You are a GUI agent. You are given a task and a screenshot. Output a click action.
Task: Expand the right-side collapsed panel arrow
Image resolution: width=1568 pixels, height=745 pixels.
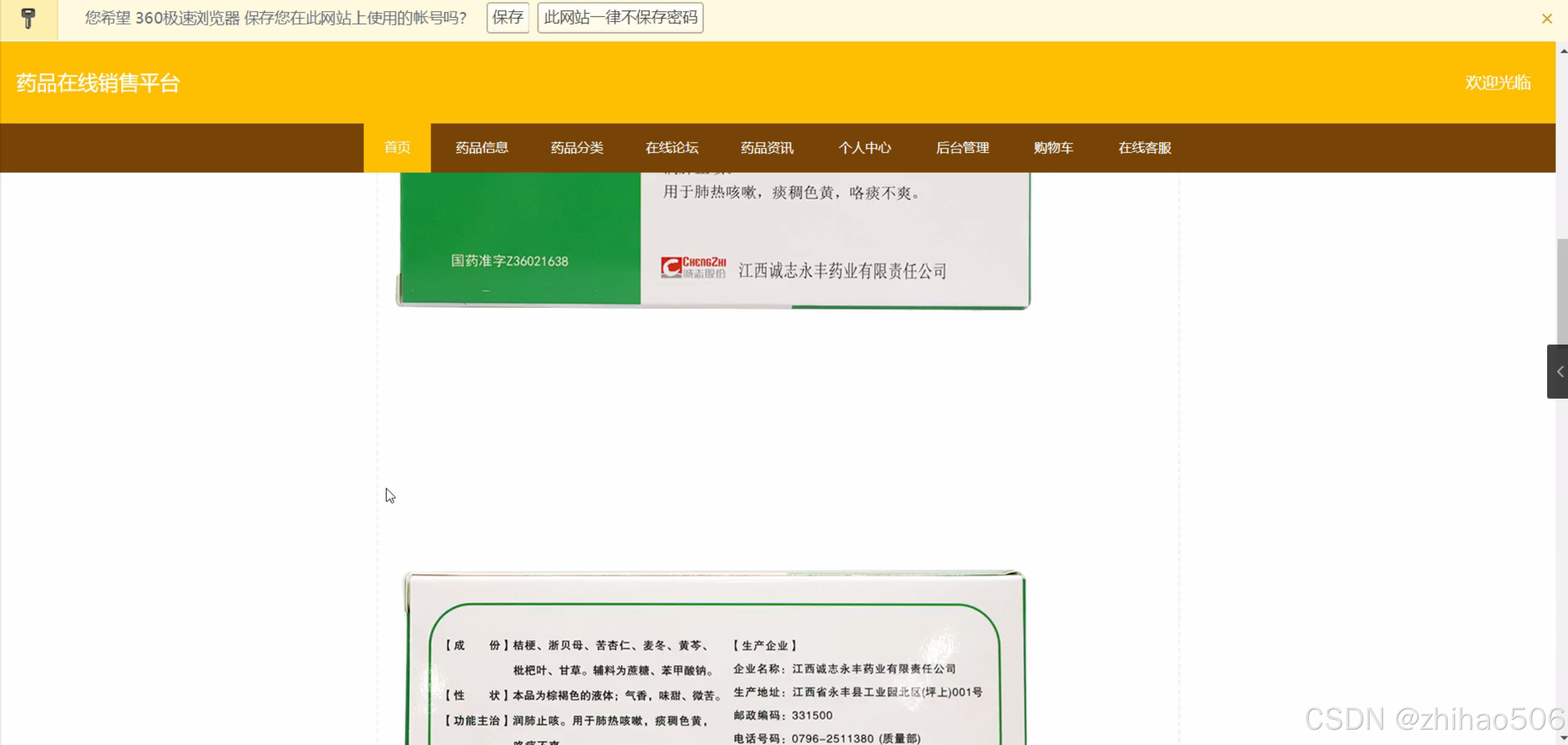click(1559, 372)
